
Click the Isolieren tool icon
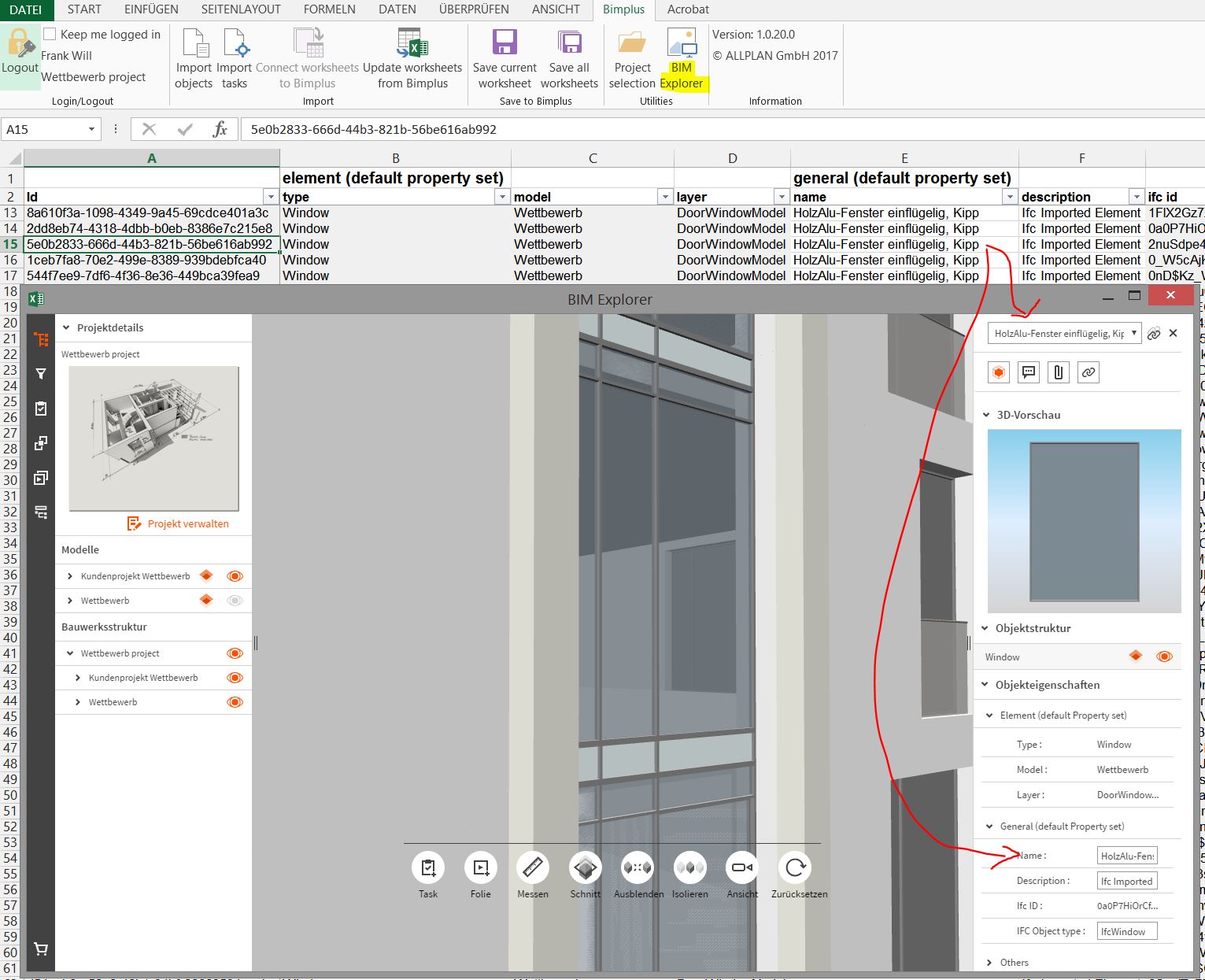point(689,867)
